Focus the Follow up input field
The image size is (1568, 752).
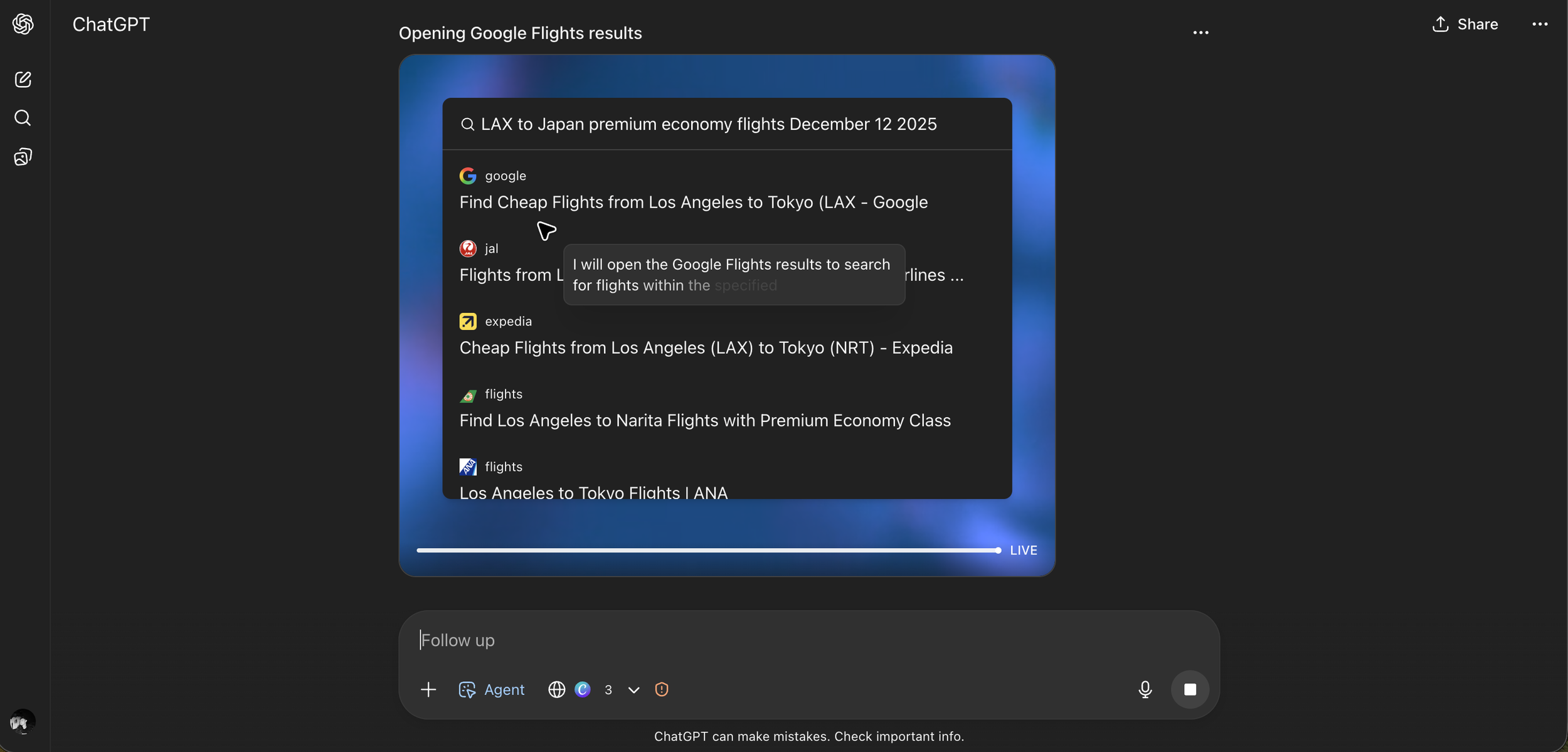(x=753, y=640)
